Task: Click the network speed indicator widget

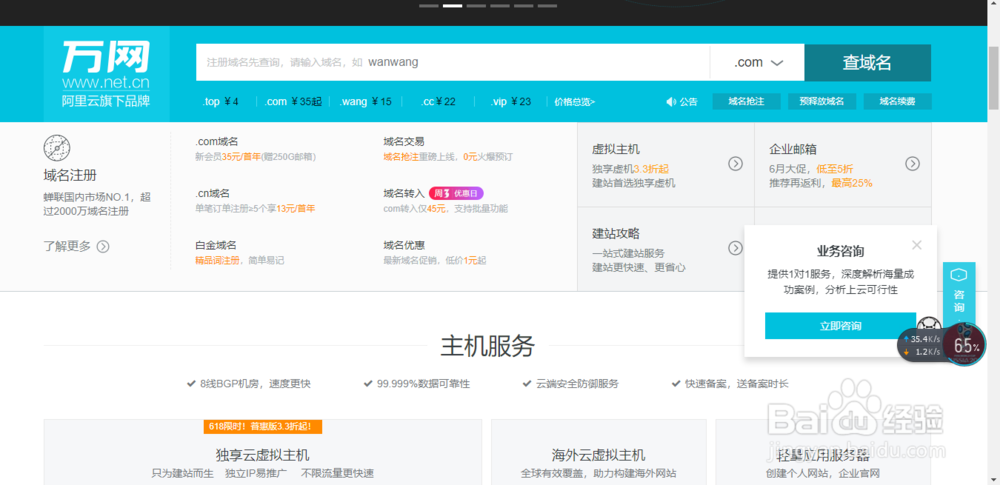Action: pos(921,345)
